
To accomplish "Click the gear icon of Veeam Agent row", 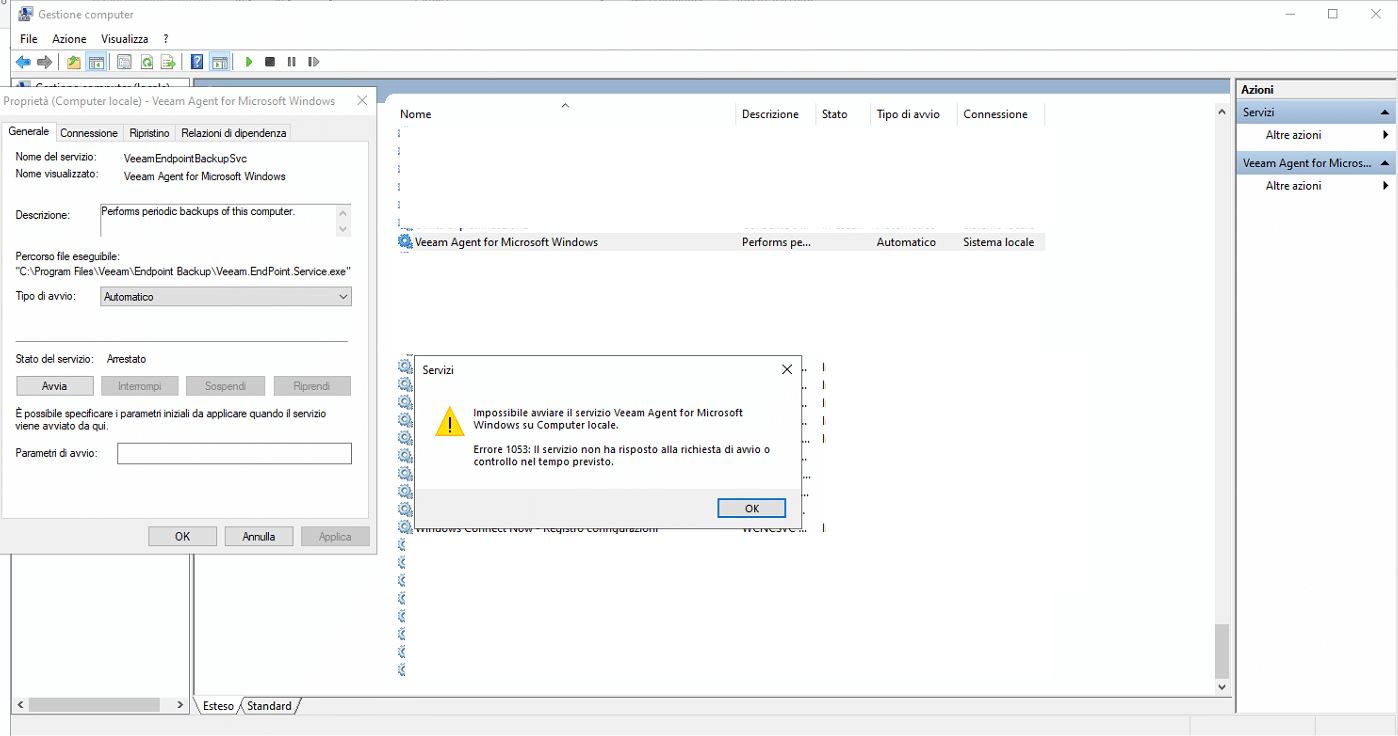I will (405, 242).
